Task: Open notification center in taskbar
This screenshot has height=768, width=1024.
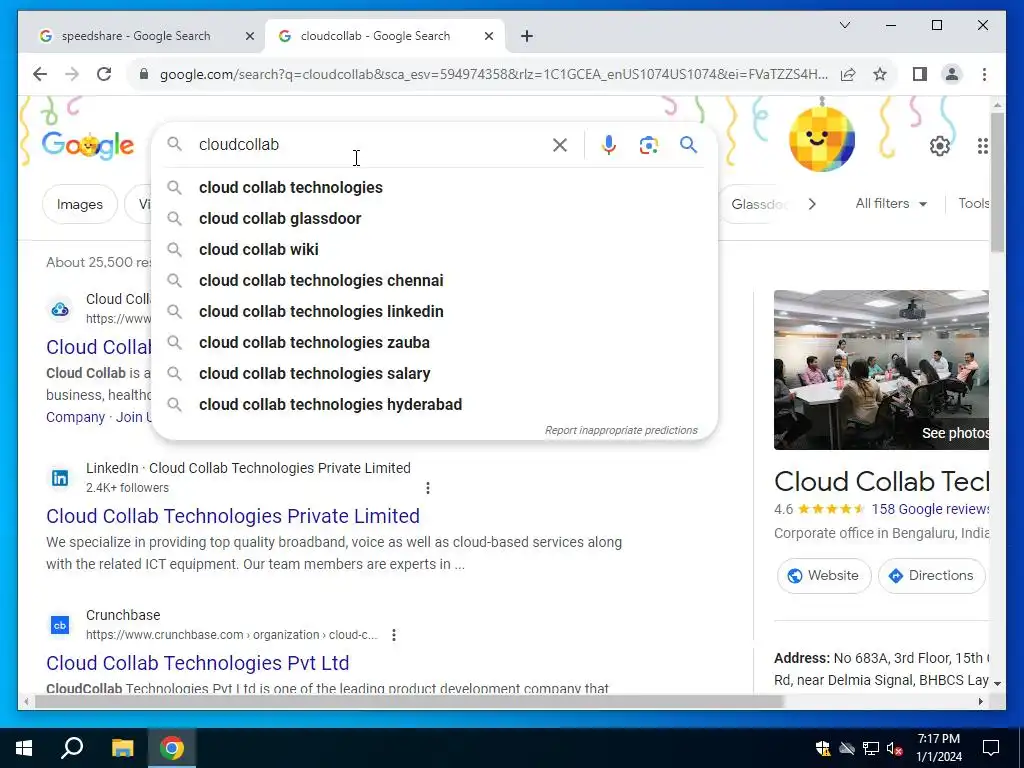Action: [991, 748]
